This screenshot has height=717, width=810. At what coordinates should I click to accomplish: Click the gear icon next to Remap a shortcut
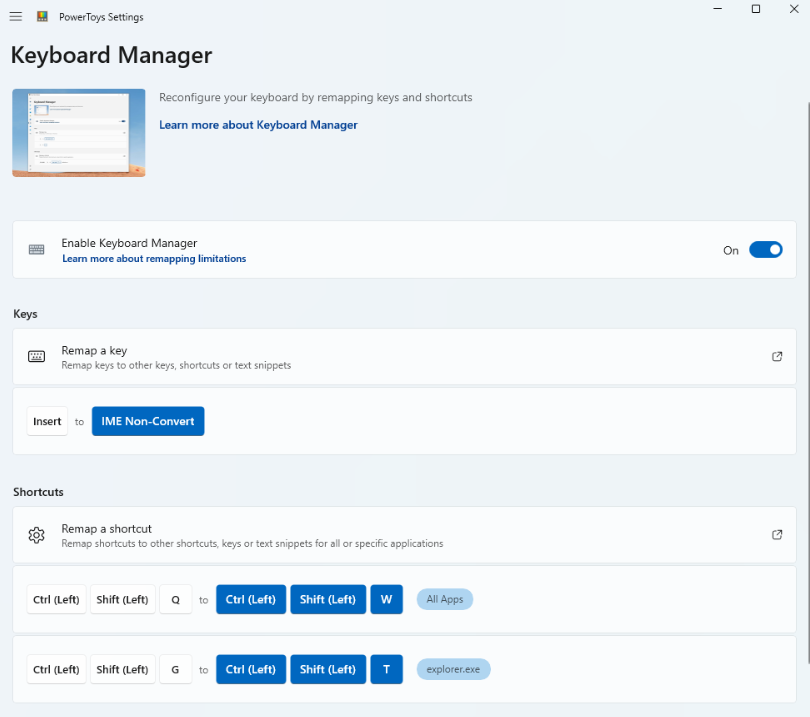coord(36,535)
